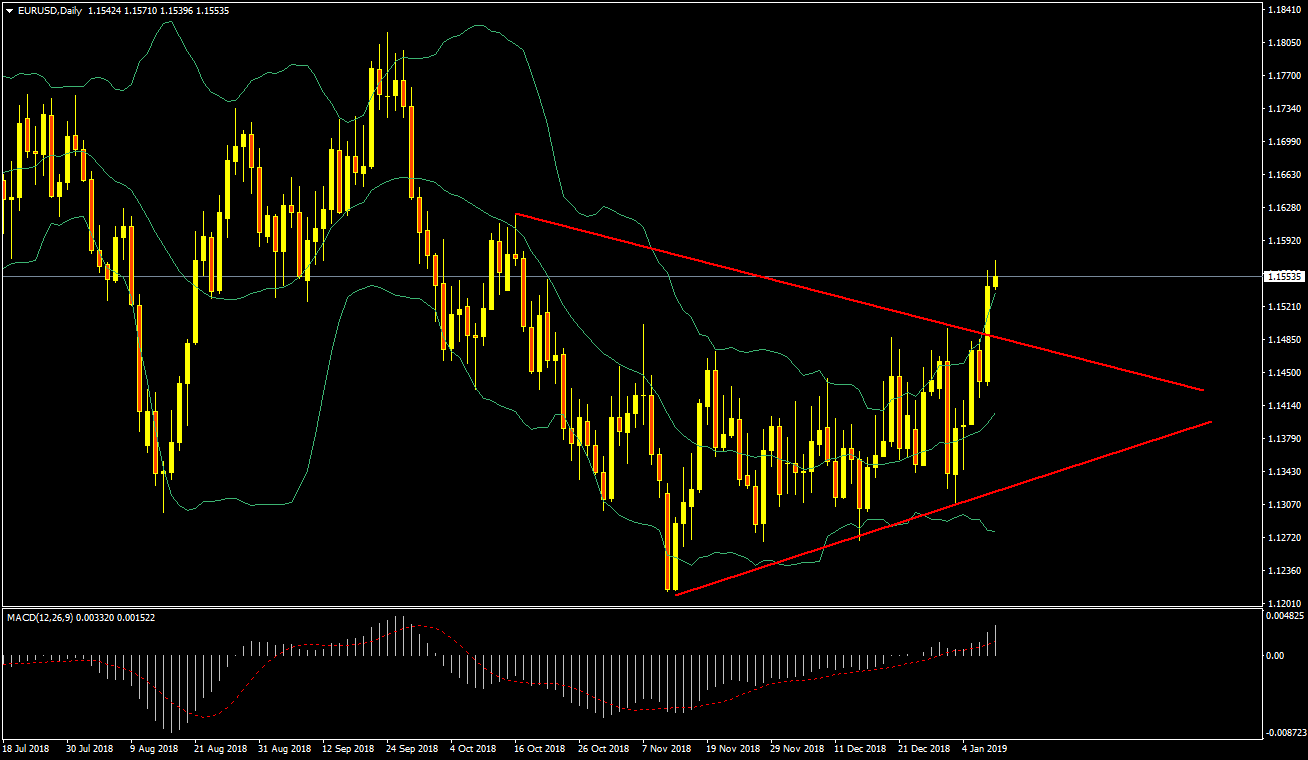The width and height of the screenshot is (1308, 760).
Task: Click the 4 Jan 2019 date label
Action: coord(986,748)
